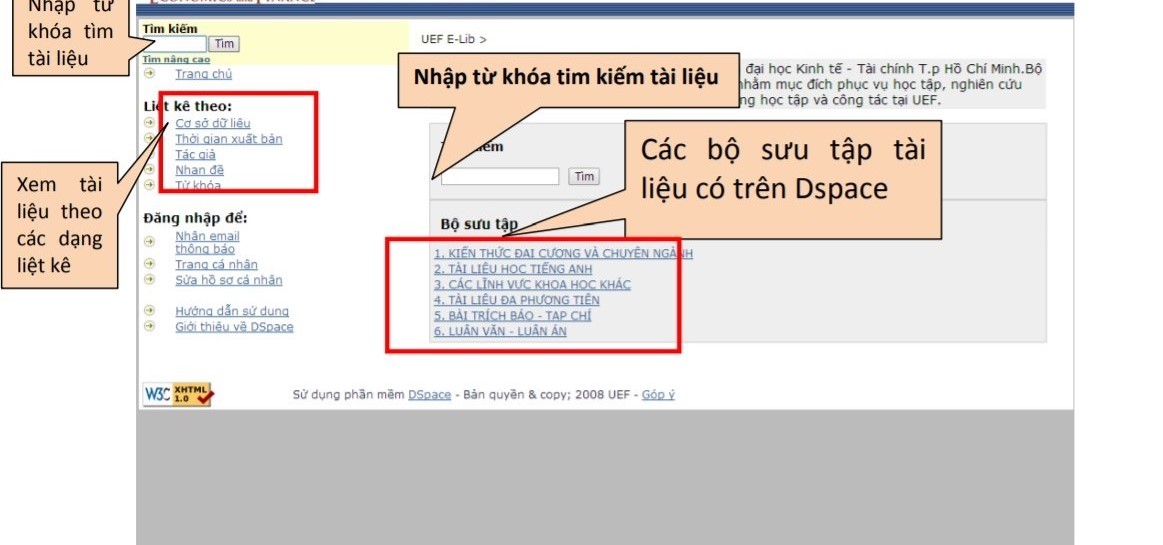Image resolution: width=1163 pixels, height=545 pixels.
Task: Click the W3C XHTML 1.0 validation badge
Action: pos(178,395)
